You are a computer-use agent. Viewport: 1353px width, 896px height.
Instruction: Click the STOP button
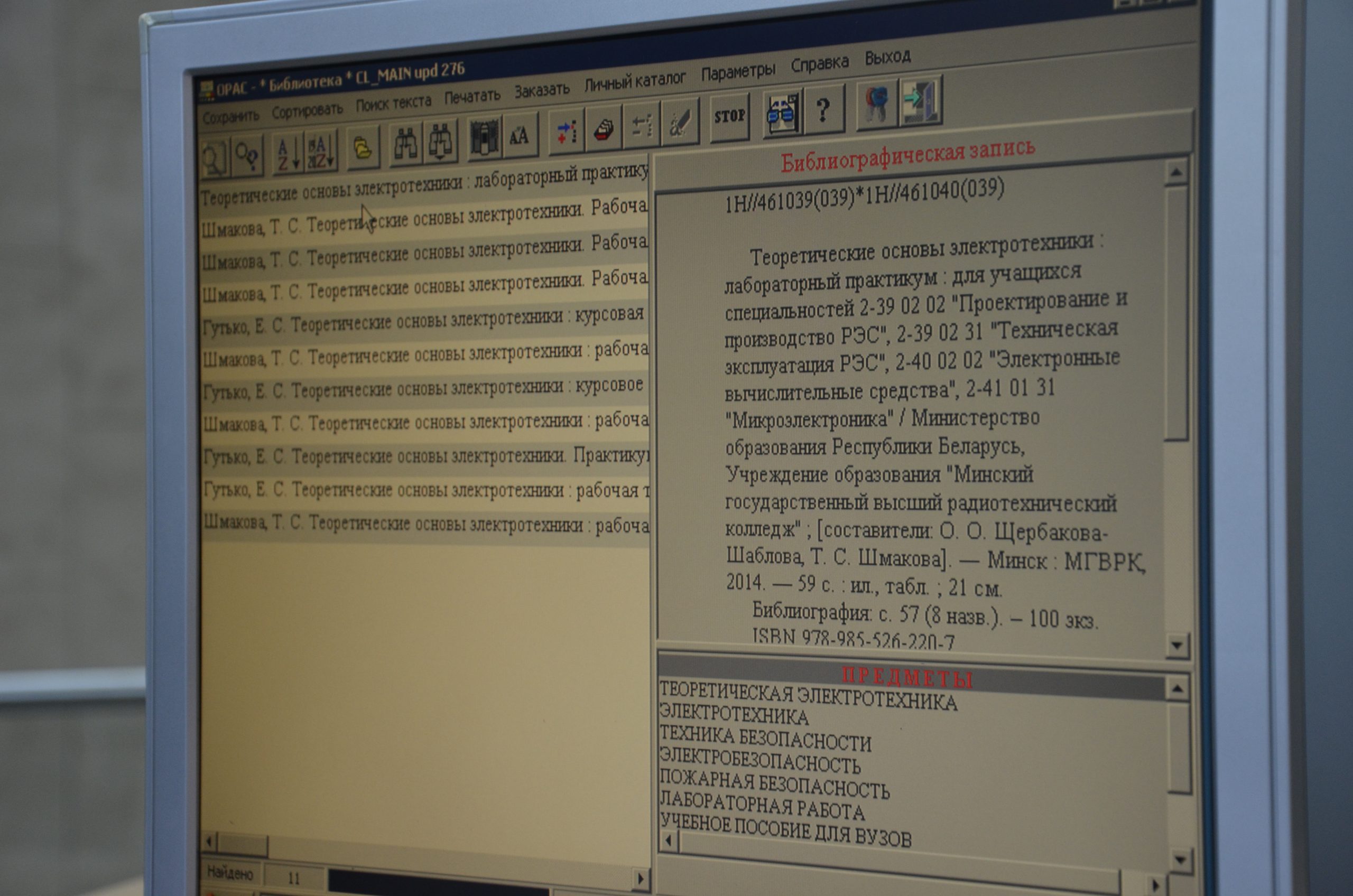click(729, 118)
